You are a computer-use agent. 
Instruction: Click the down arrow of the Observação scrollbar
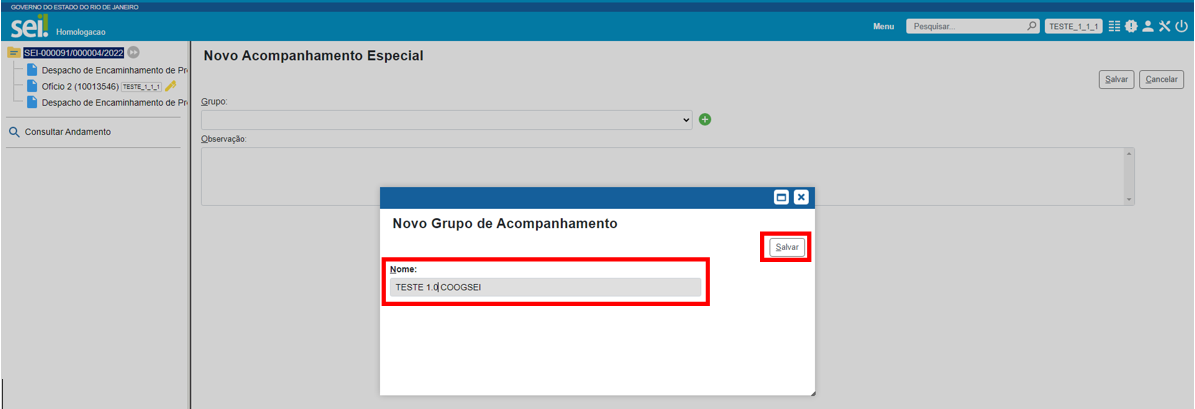(1130, 200)
